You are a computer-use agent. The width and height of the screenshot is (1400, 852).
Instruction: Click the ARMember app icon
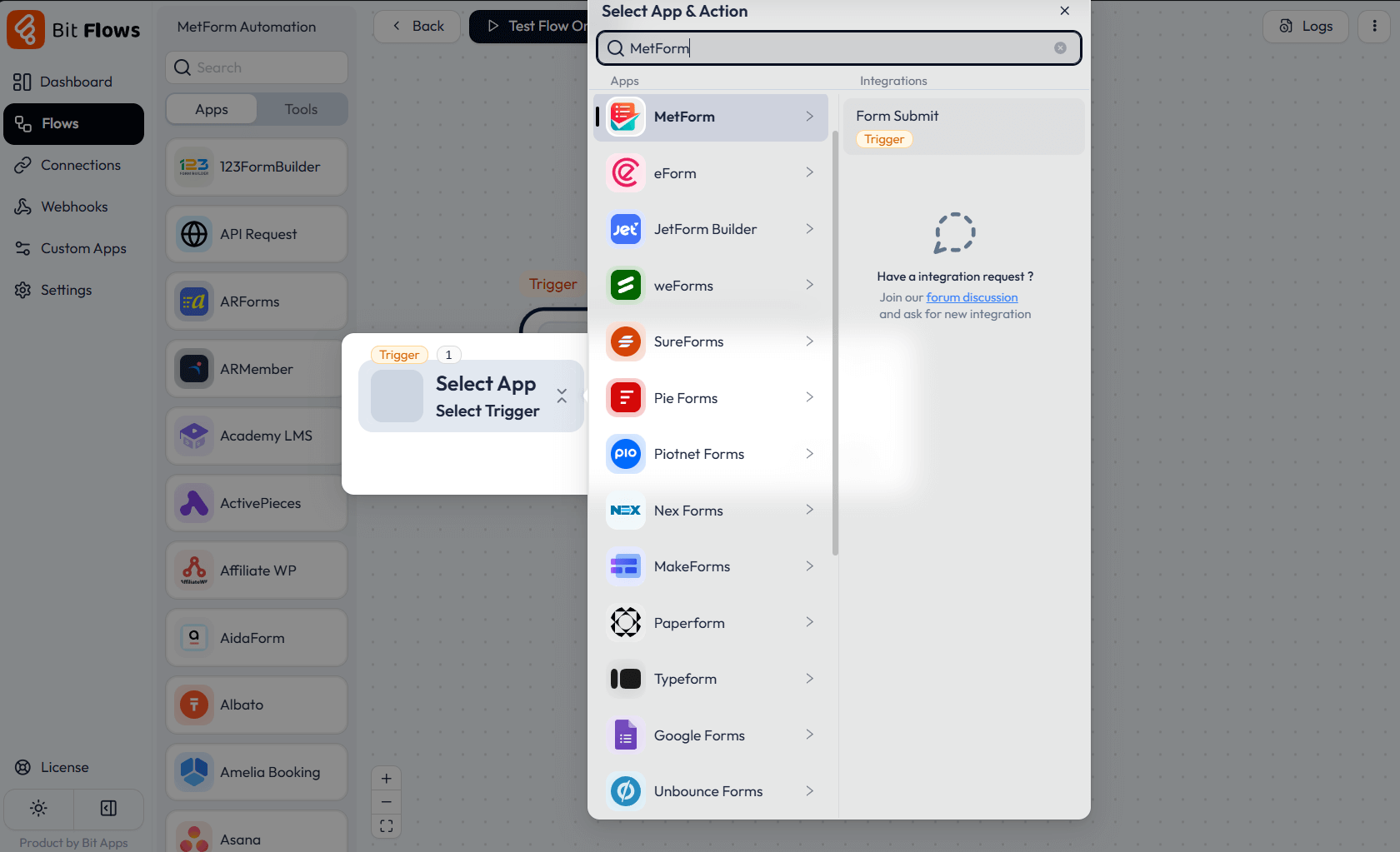(x=194, y=369)
